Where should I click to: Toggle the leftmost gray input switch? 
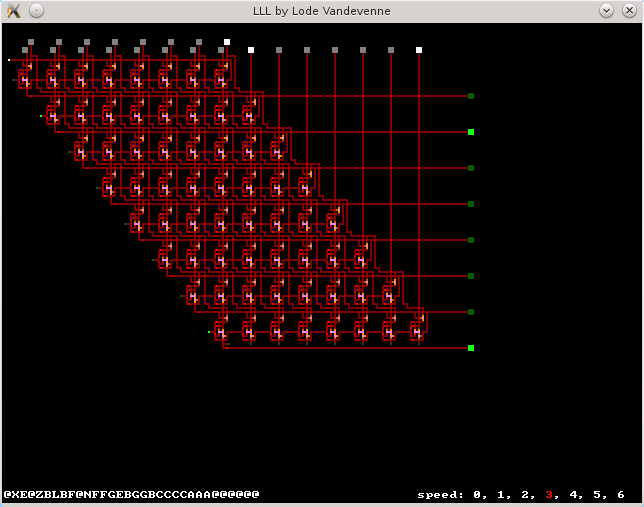click(31, 42)
